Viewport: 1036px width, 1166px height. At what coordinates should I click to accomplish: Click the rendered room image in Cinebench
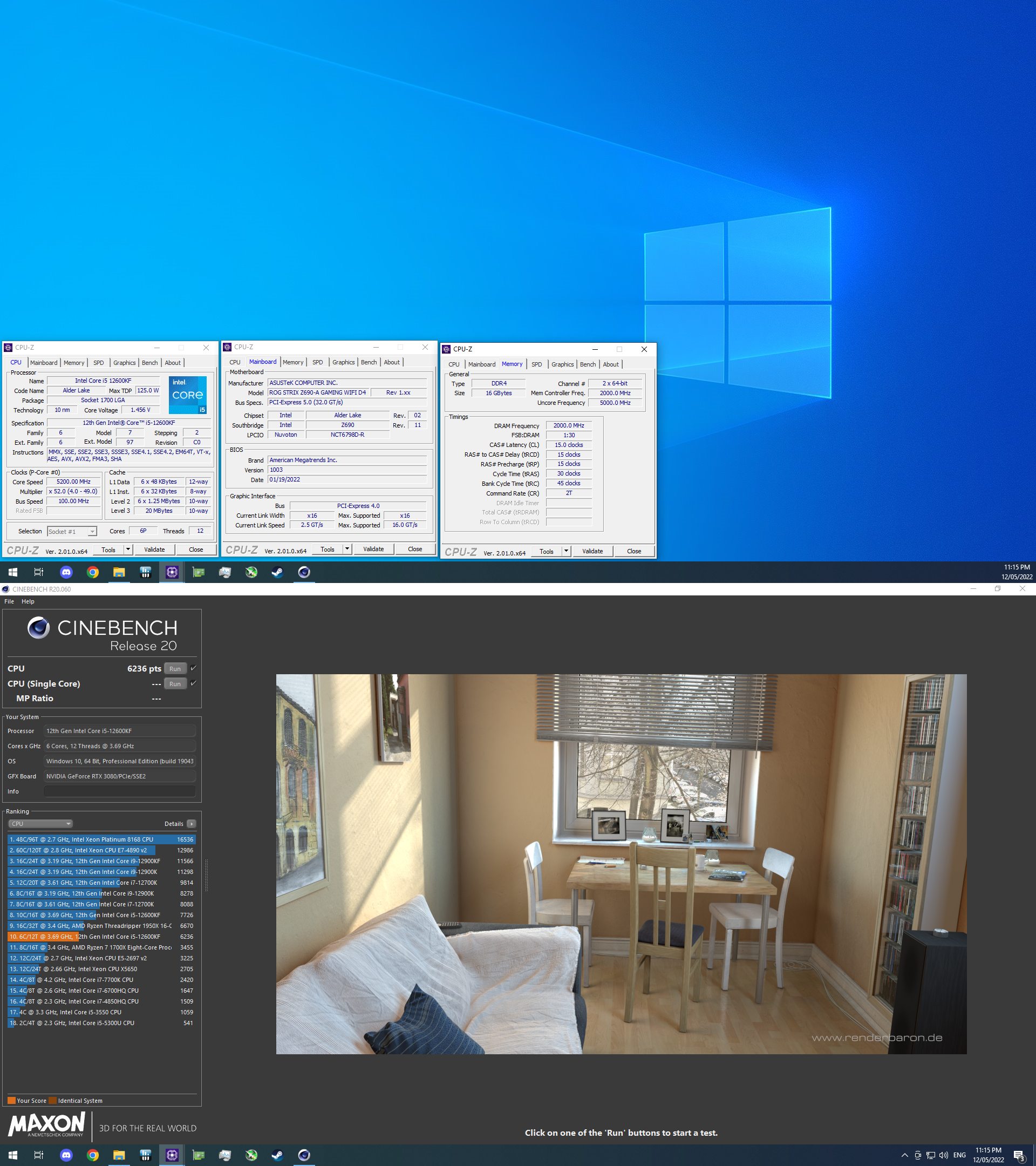pyautogui.click(x=621, y=864)
